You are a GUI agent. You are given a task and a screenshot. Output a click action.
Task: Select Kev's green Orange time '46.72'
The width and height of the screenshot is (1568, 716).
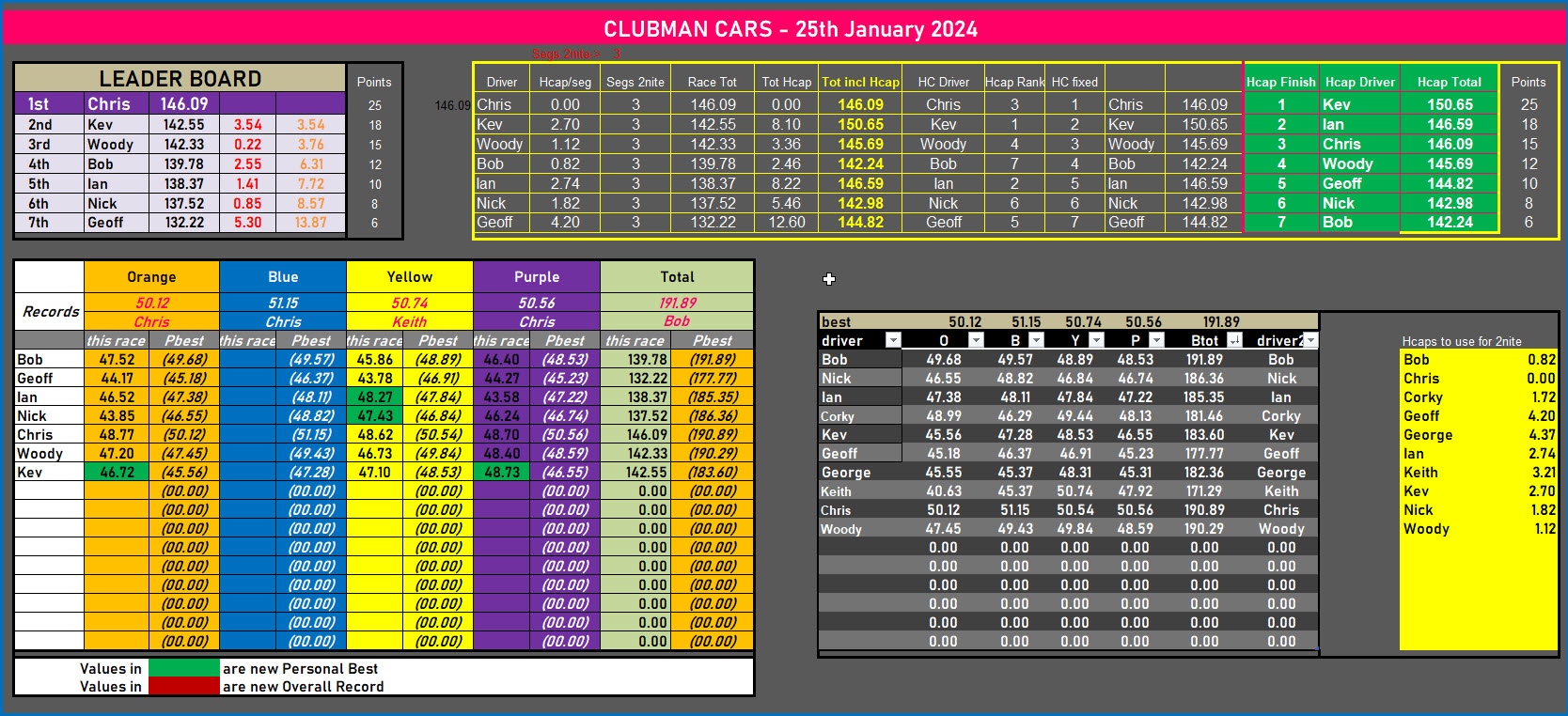point(117,472)
